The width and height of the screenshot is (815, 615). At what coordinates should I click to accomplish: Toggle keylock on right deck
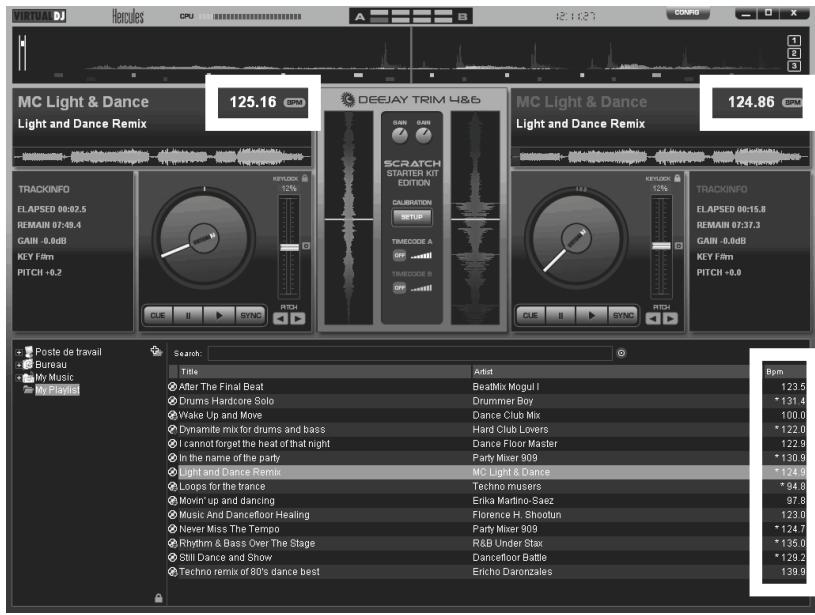click(677, 178)
